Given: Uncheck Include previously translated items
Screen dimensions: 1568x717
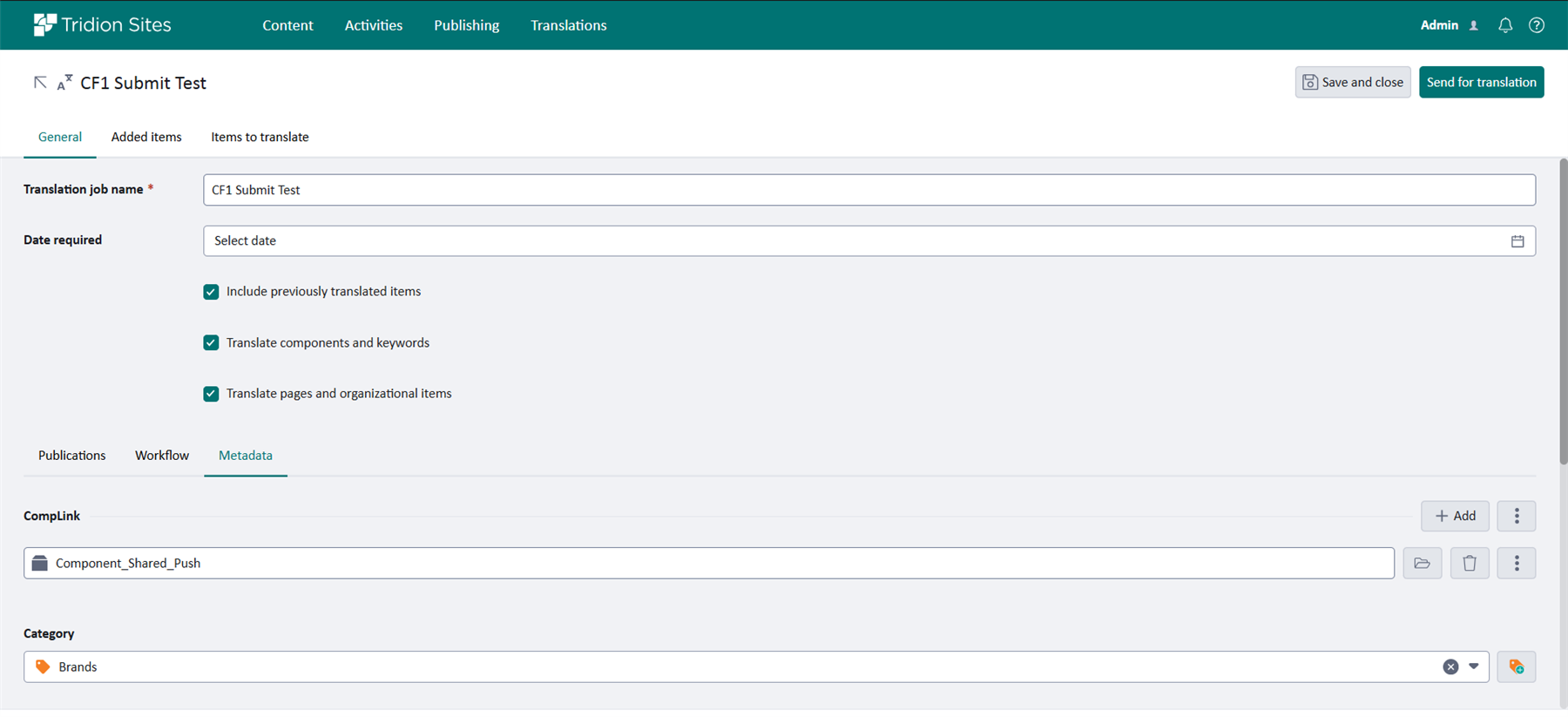Looking at the screenshot, I should [211, 292].
